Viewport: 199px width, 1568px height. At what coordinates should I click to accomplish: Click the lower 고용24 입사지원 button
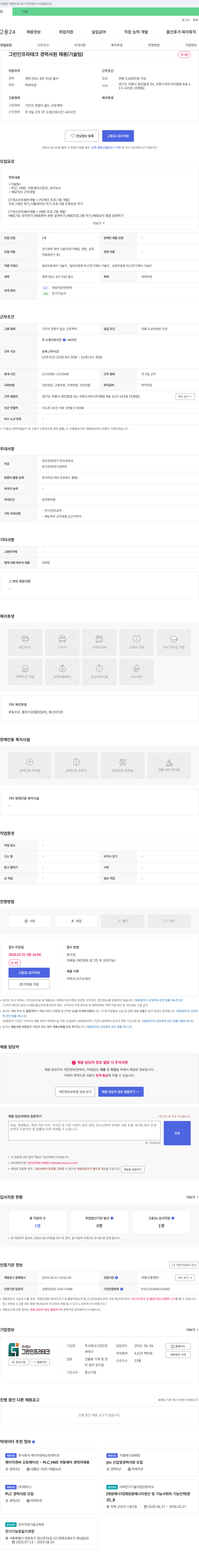pyautogui.click(x=29, y=973)
